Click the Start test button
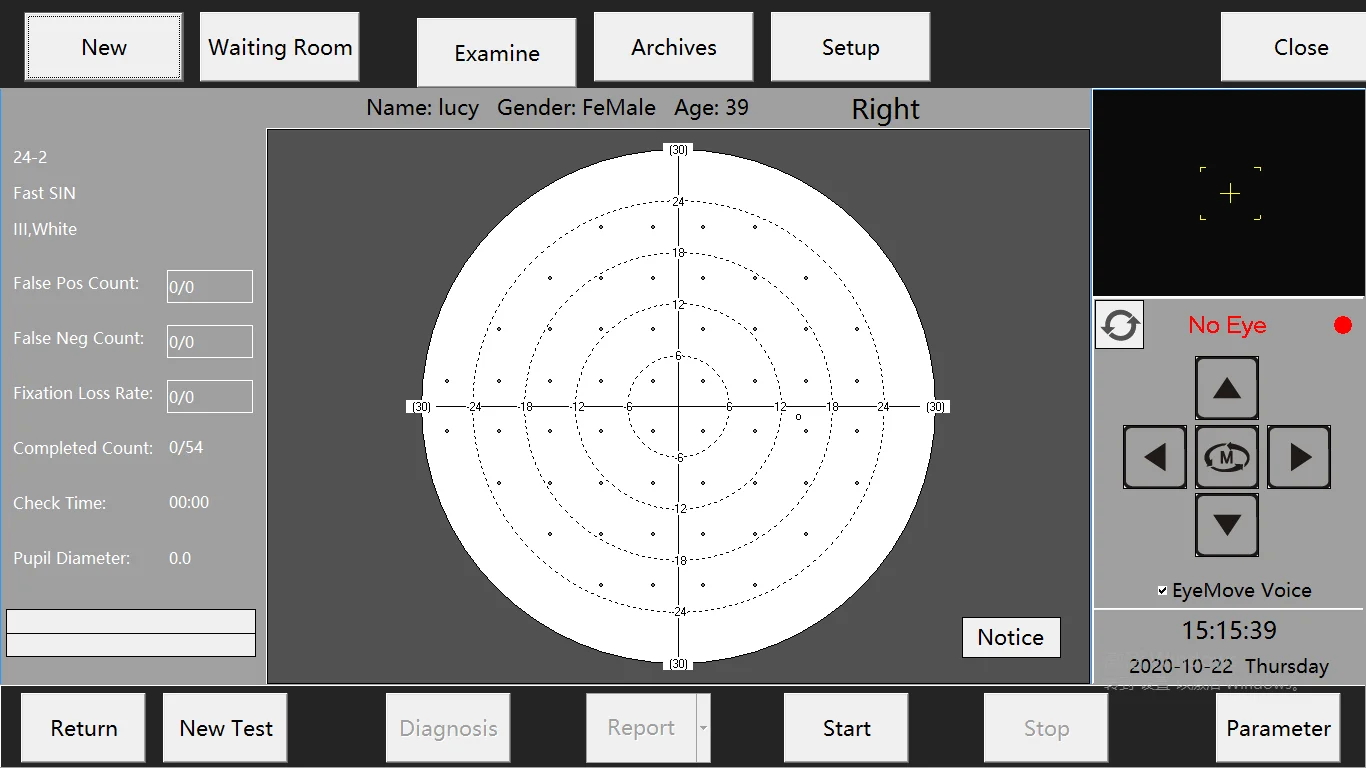 coord(846,728)
